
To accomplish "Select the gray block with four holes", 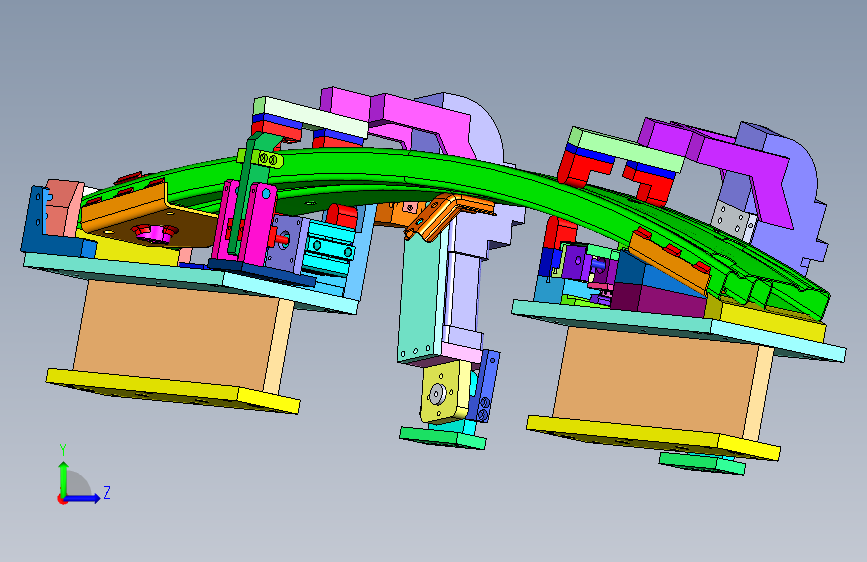I will click(733, 221).
